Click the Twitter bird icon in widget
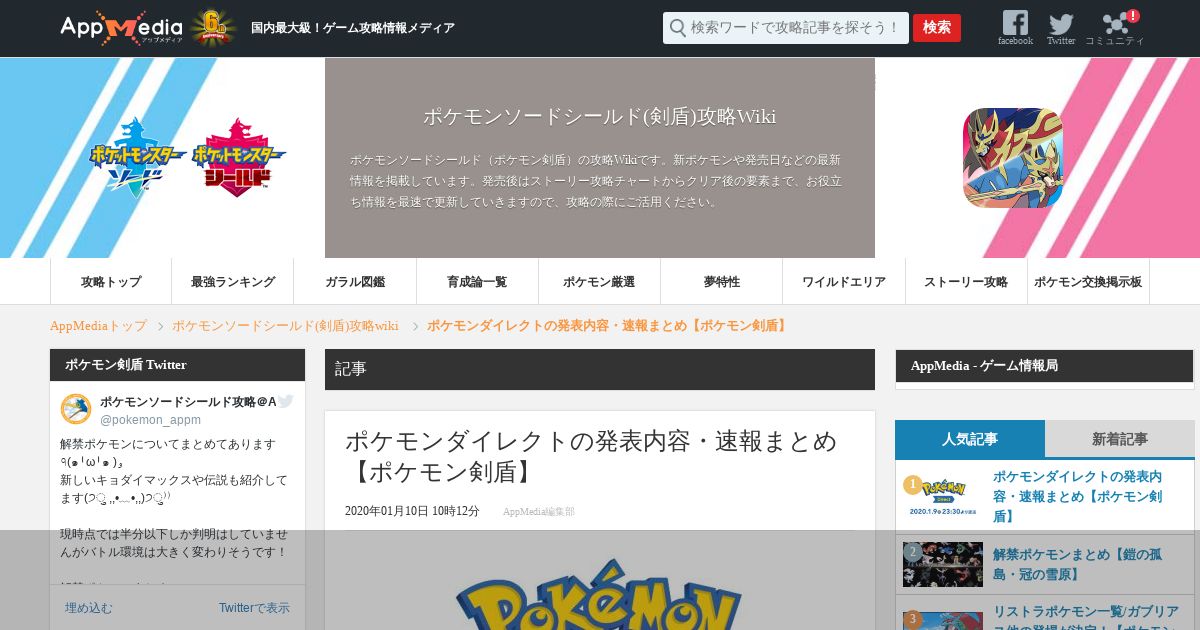Viewport: 1200px width, 630px height. (x=285, y=401)
